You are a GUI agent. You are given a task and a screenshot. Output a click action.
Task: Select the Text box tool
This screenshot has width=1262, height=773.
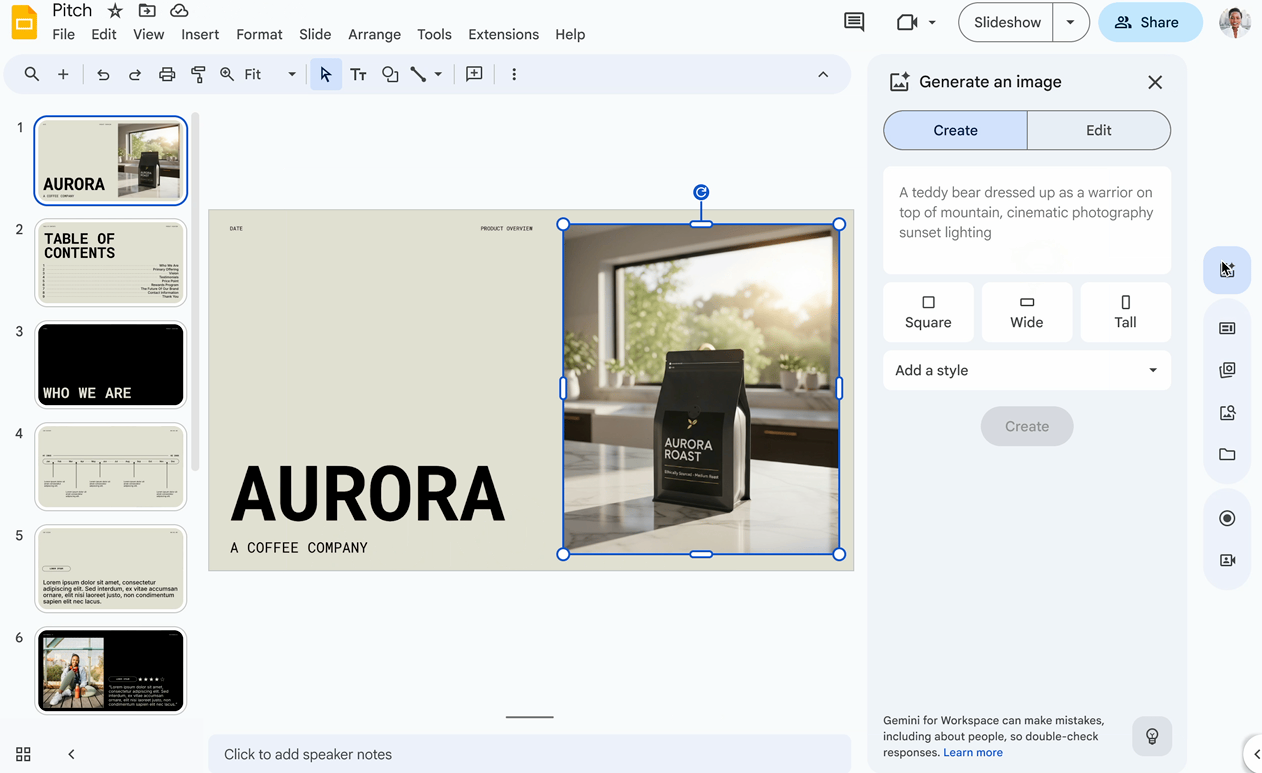point(358,74)
